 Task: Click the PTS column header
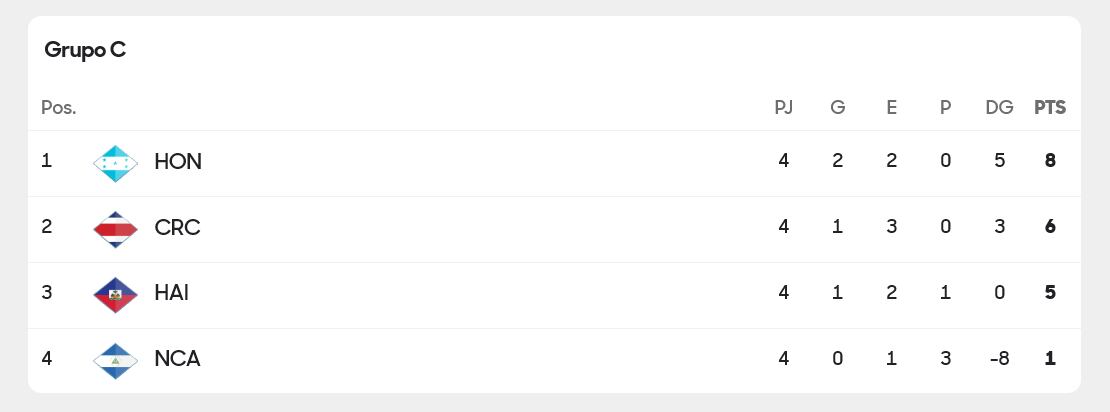[1050, 107]
